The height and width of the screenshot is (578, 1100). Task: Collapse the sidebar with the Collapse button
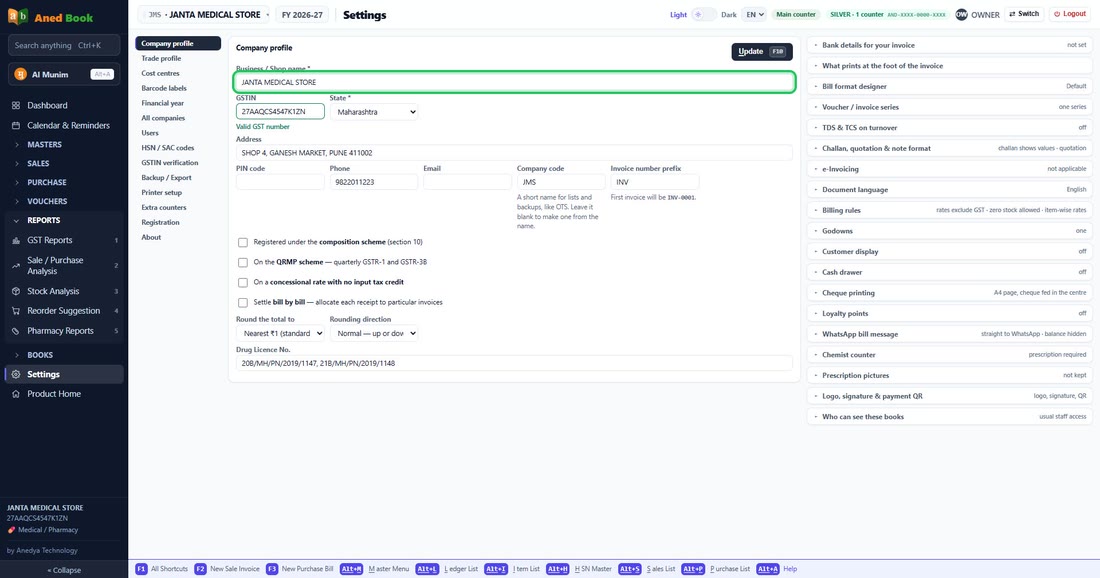click(64, 570)
